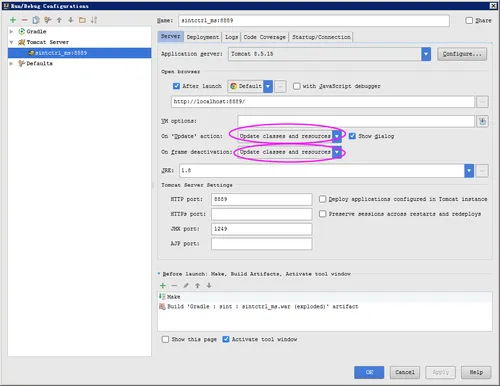
Task: Check Show this page checkbox
Action: coord(165,339)
